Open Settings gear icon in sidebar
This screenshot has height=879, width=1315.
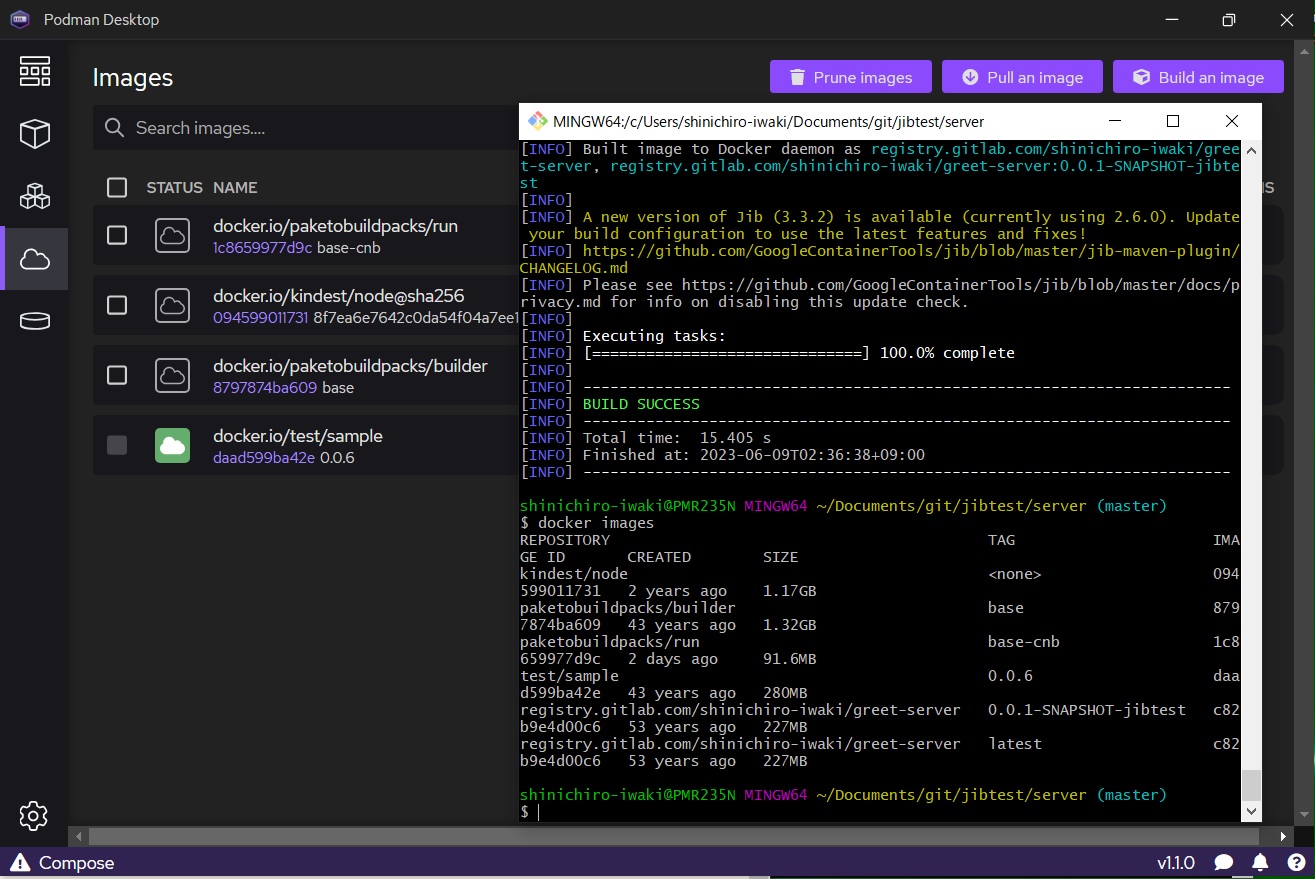coord(34,815)
